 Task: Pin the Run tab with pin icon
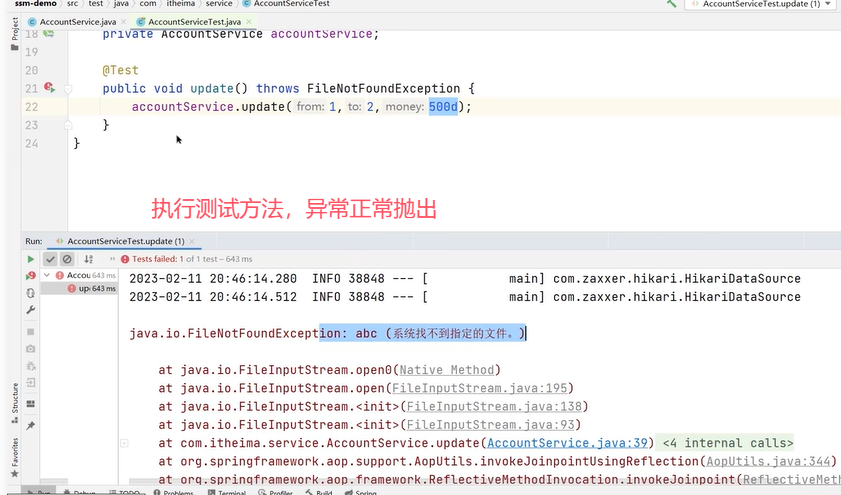tap(31, 425)
